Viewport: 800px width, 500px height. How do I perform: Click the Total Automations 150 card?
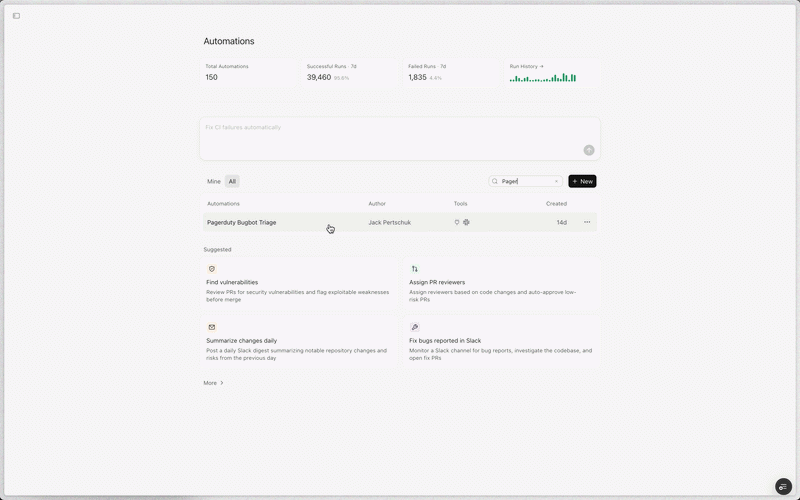[x=248, y=73]
